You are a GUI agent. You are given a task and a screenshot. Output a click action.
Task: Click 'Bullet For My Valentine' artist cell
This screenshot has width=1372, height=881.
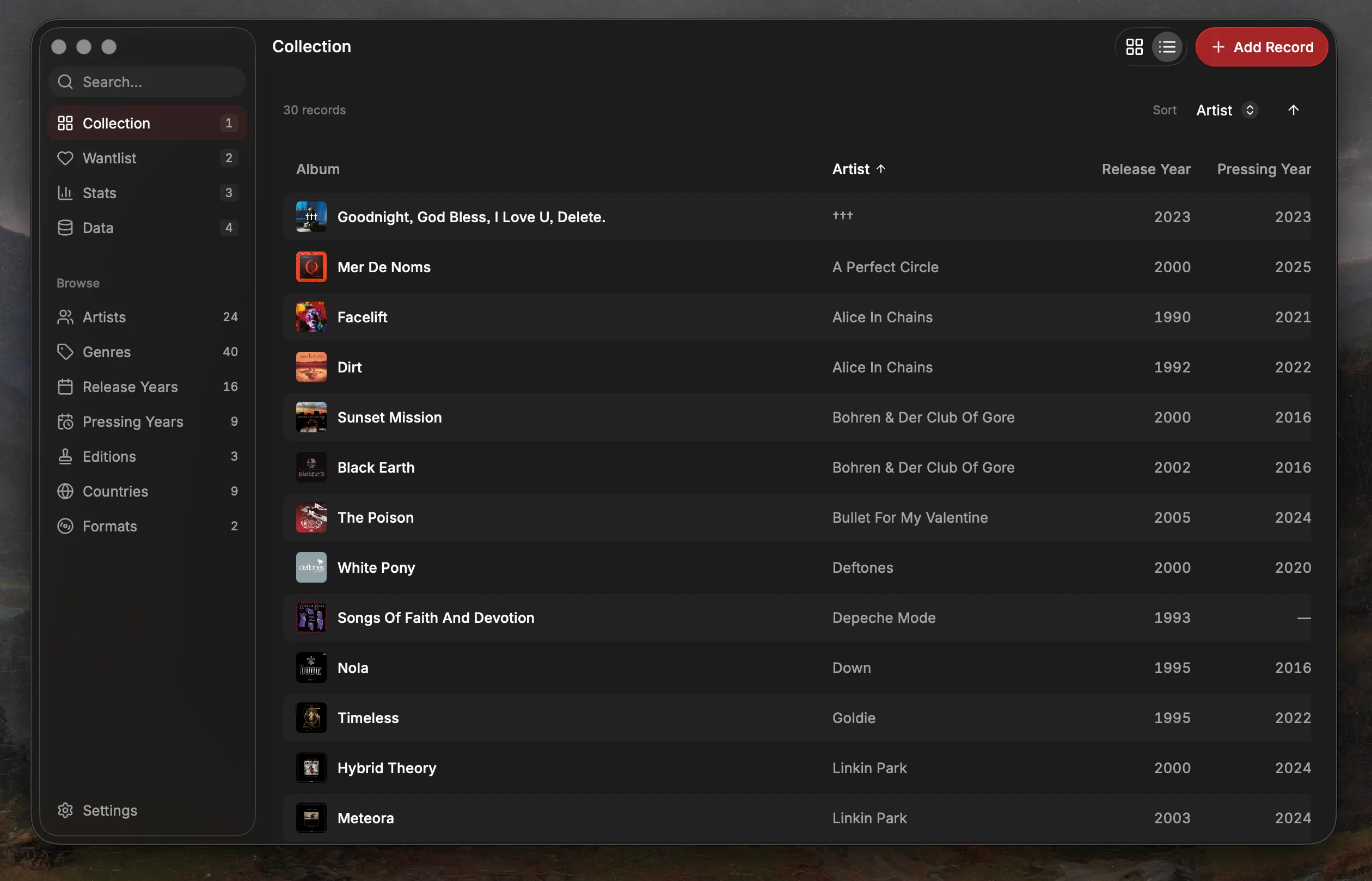pyautogui.click(x=910, y=518)
